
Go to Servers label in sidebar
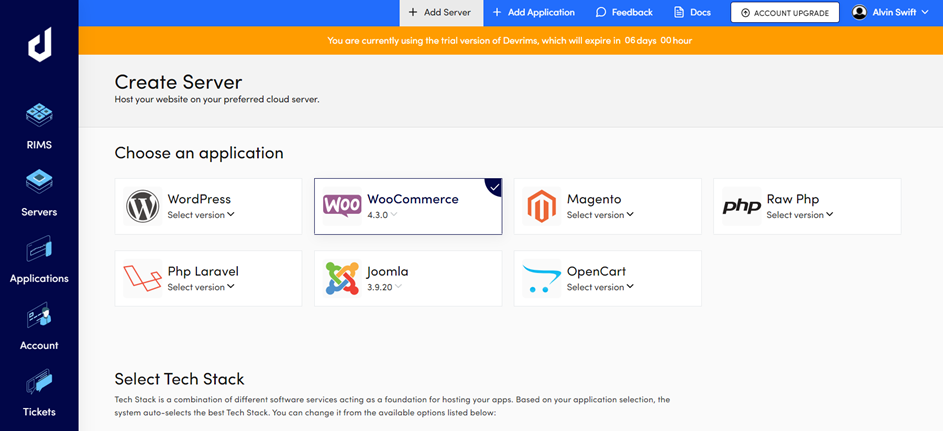(39, 212)
